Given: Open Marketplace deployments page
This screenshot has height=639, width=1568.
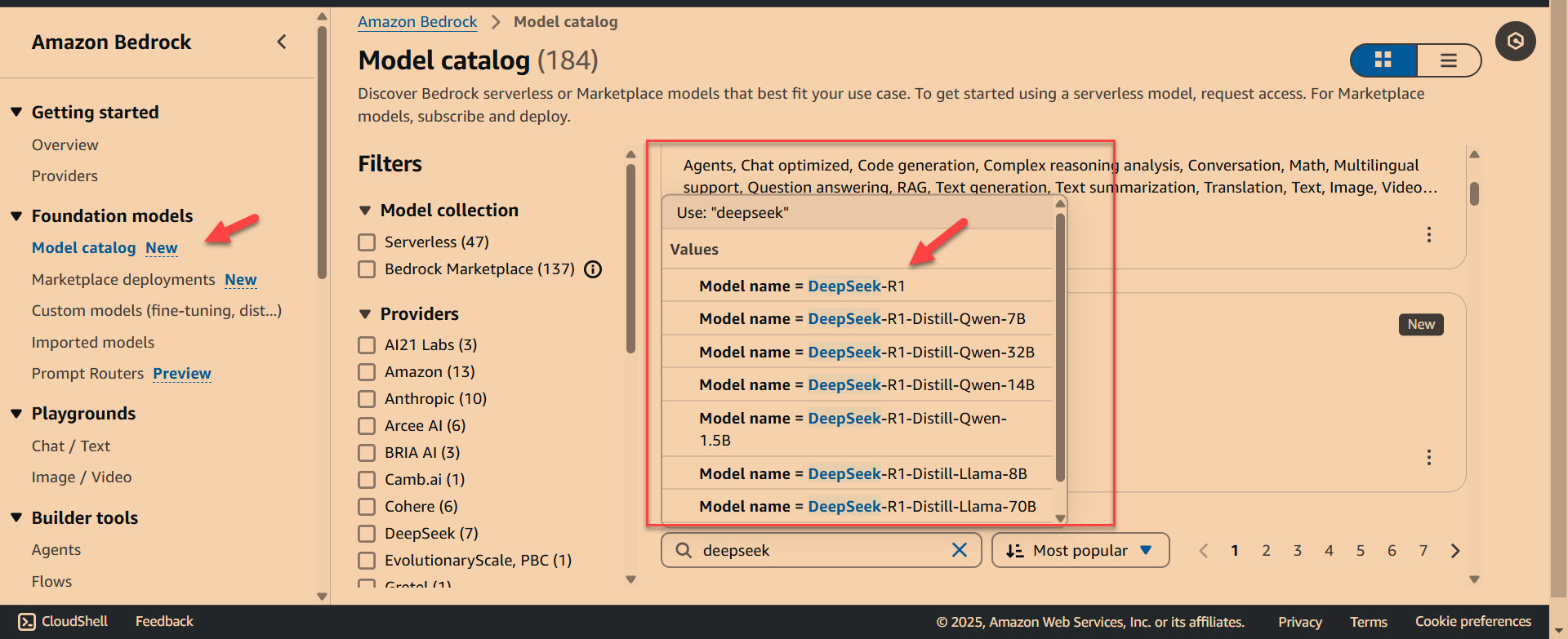Looking at the screenshot, I should pos(123,279).
